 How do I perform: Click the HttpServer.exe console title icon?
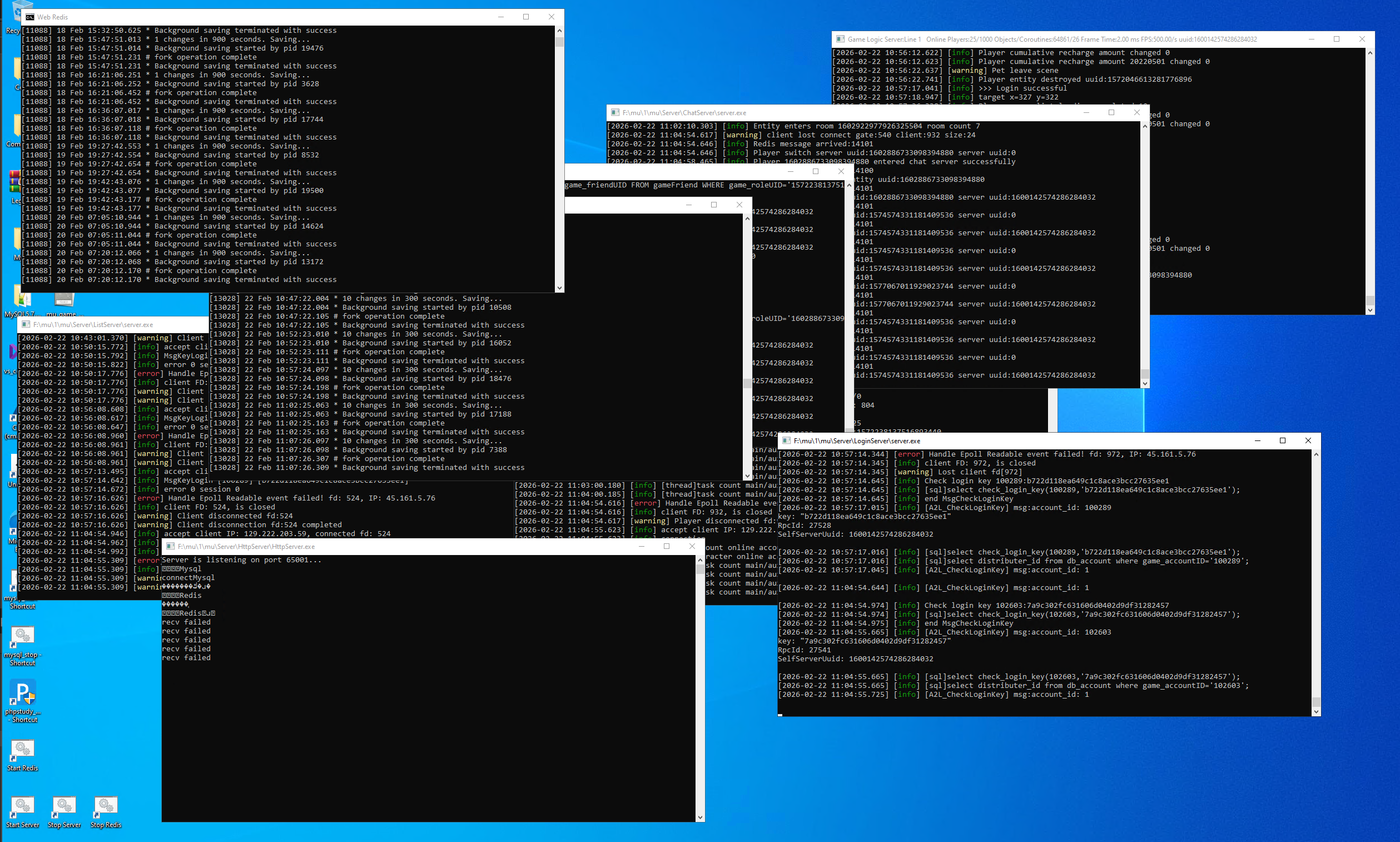click(x=170, y=546)
